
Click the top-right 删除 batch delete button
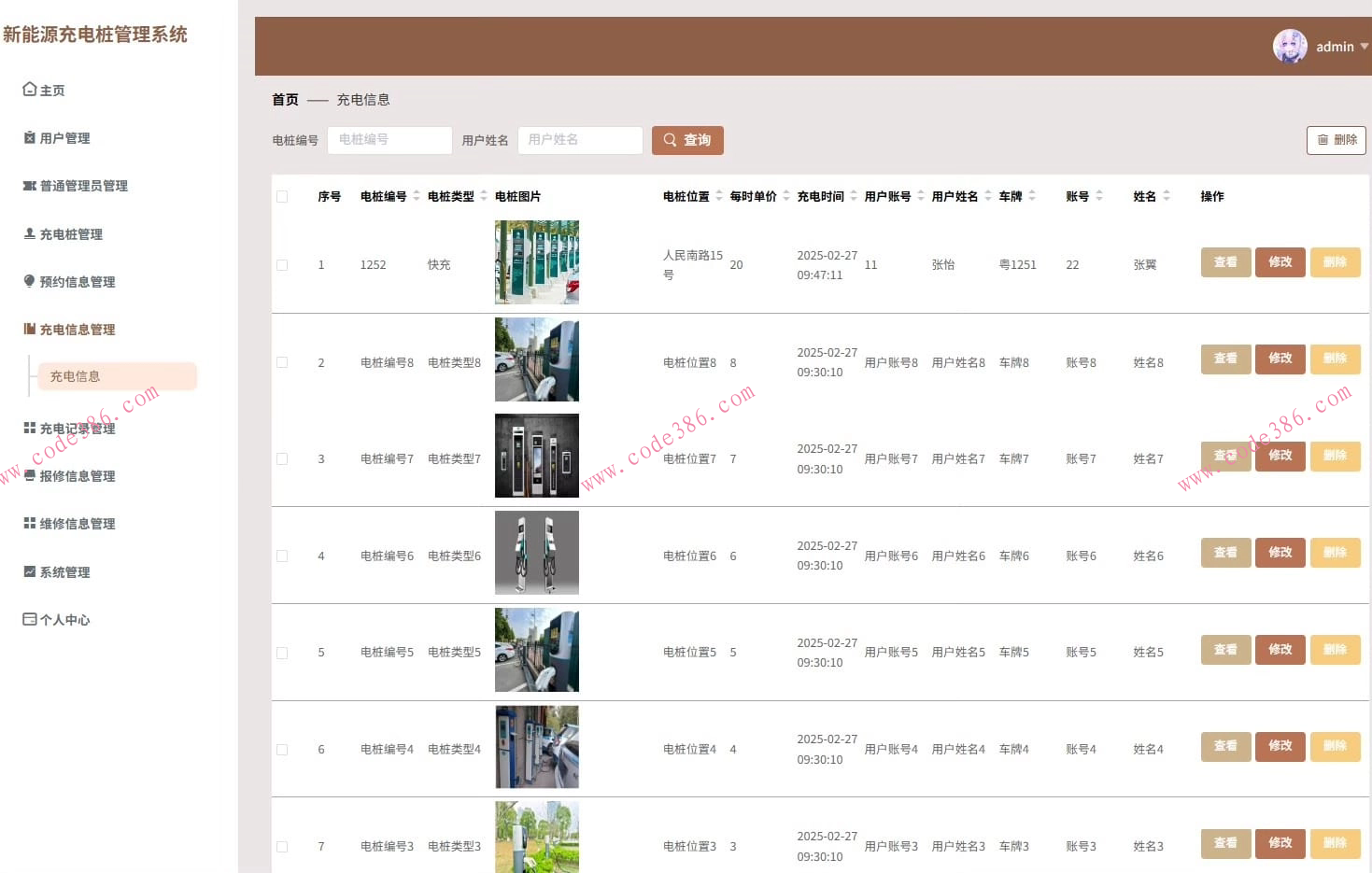pos(1336,140)
